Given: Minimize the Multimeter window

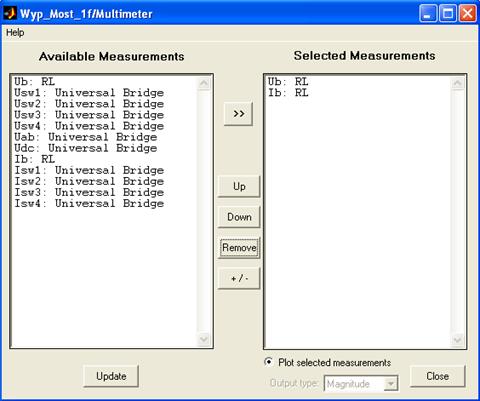Looking at the screenshot, I should [428, 14].
